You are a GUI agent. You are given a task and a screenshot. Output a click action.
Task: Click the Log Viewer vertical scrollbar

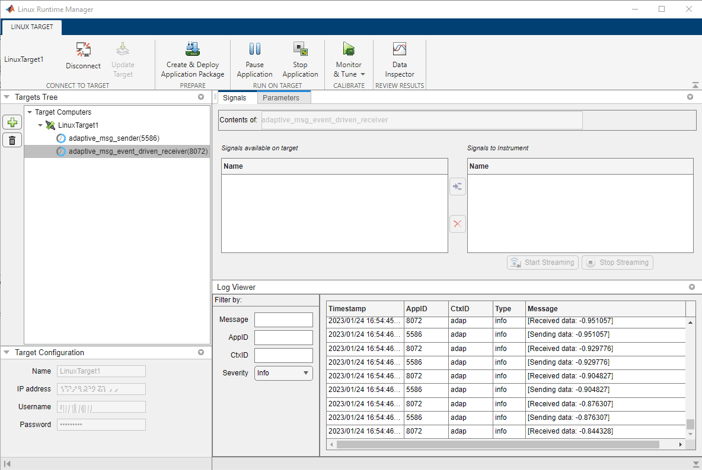(x=690, y=375)
